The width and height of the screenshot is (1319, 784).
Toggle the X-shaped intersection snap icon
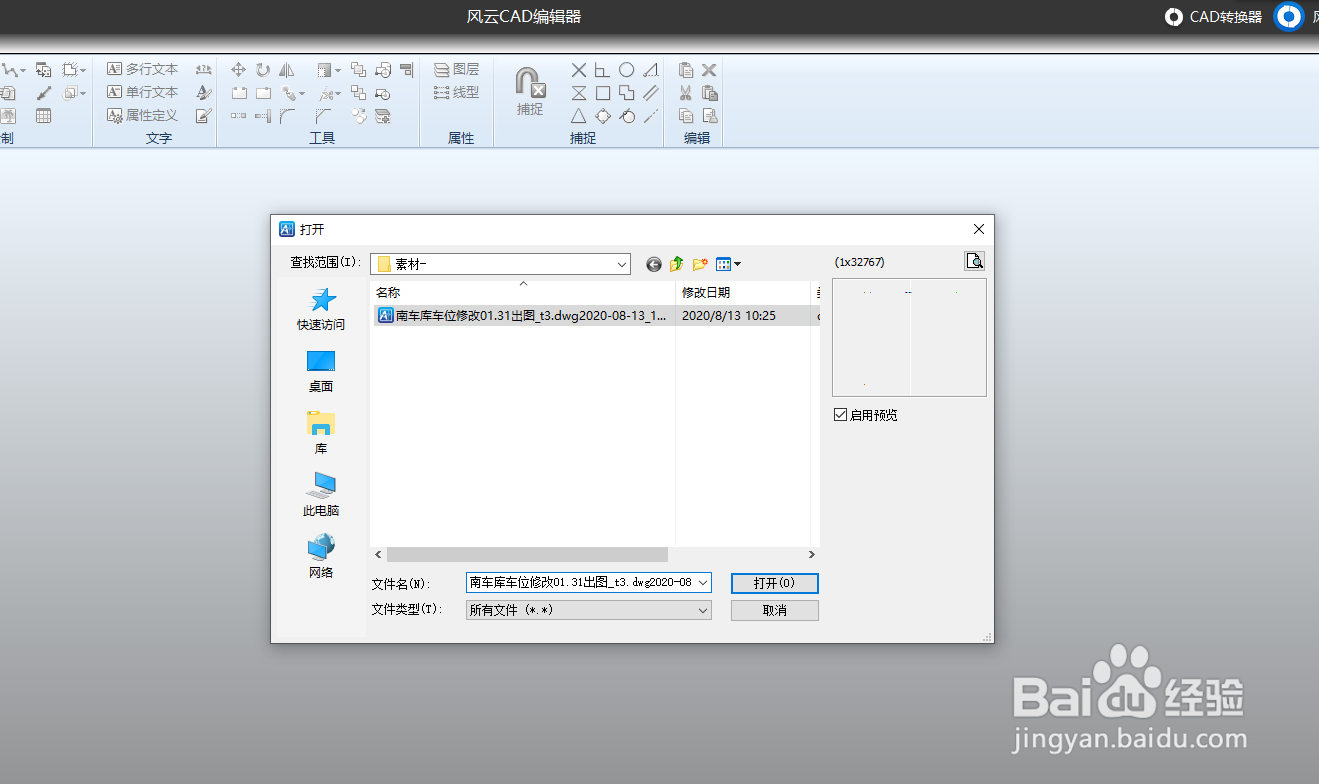(579, 70)
